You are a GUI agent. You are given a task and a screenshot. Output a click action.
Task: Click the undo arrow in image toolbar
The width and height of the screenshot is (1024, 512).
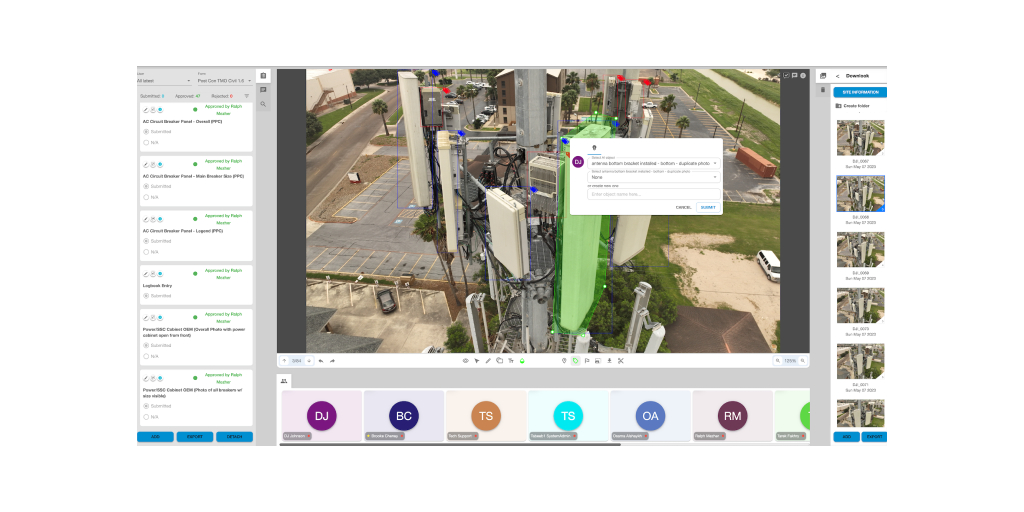(x=320, y=360)
